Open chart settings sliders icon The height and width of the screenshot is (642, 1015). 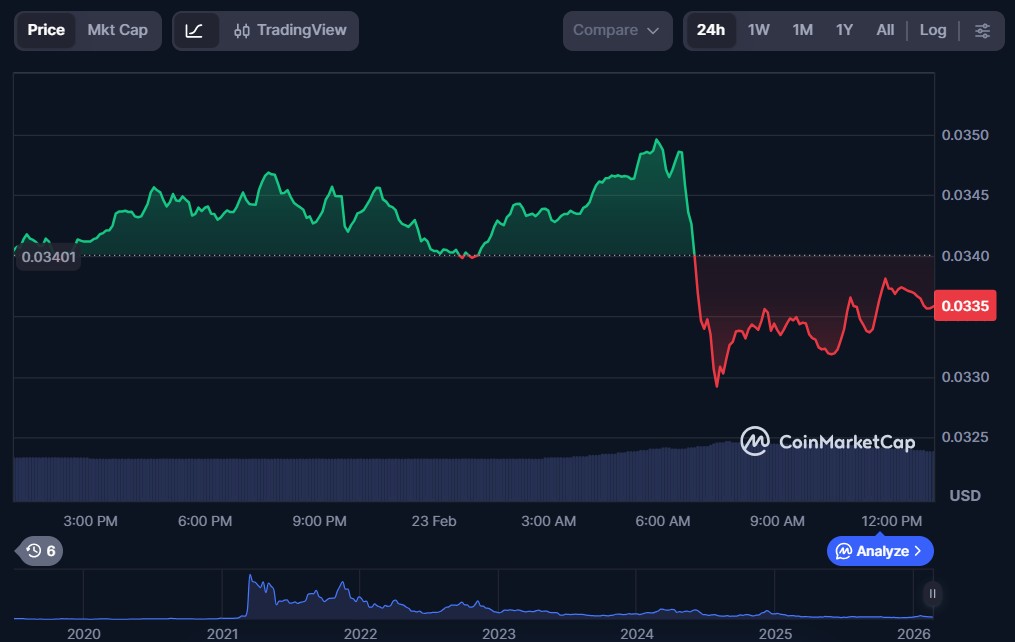(982, 31)
